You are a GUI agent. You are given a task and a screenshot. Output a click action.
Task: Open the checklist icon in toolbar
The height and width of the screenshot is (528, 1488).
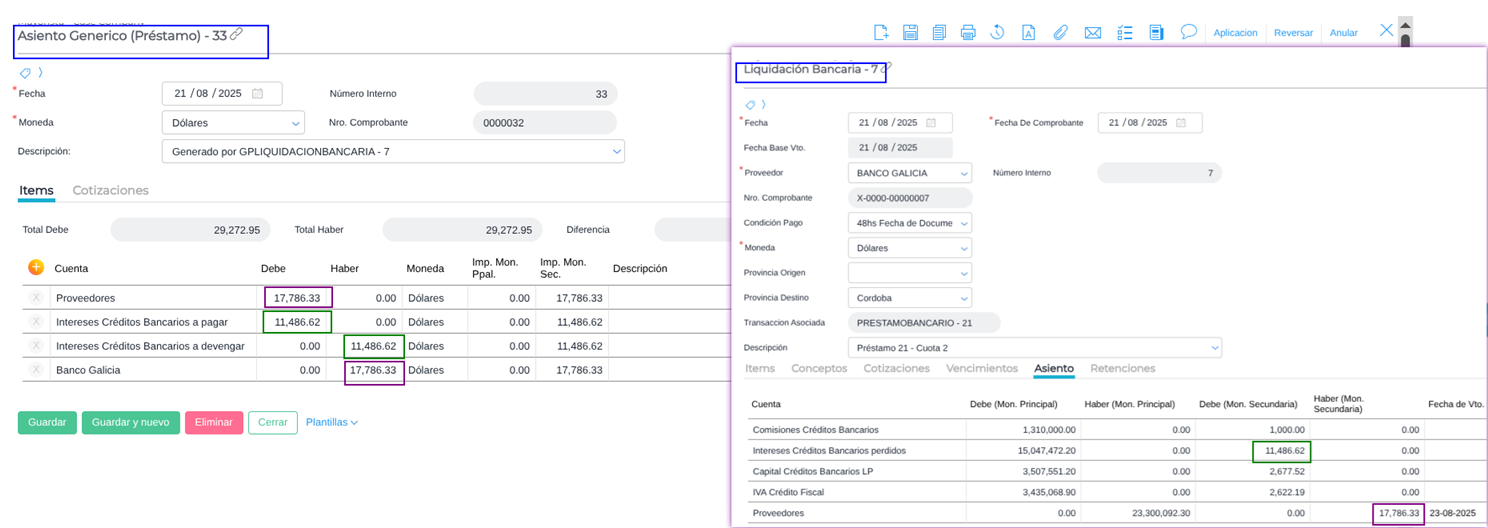(1125, 32)
